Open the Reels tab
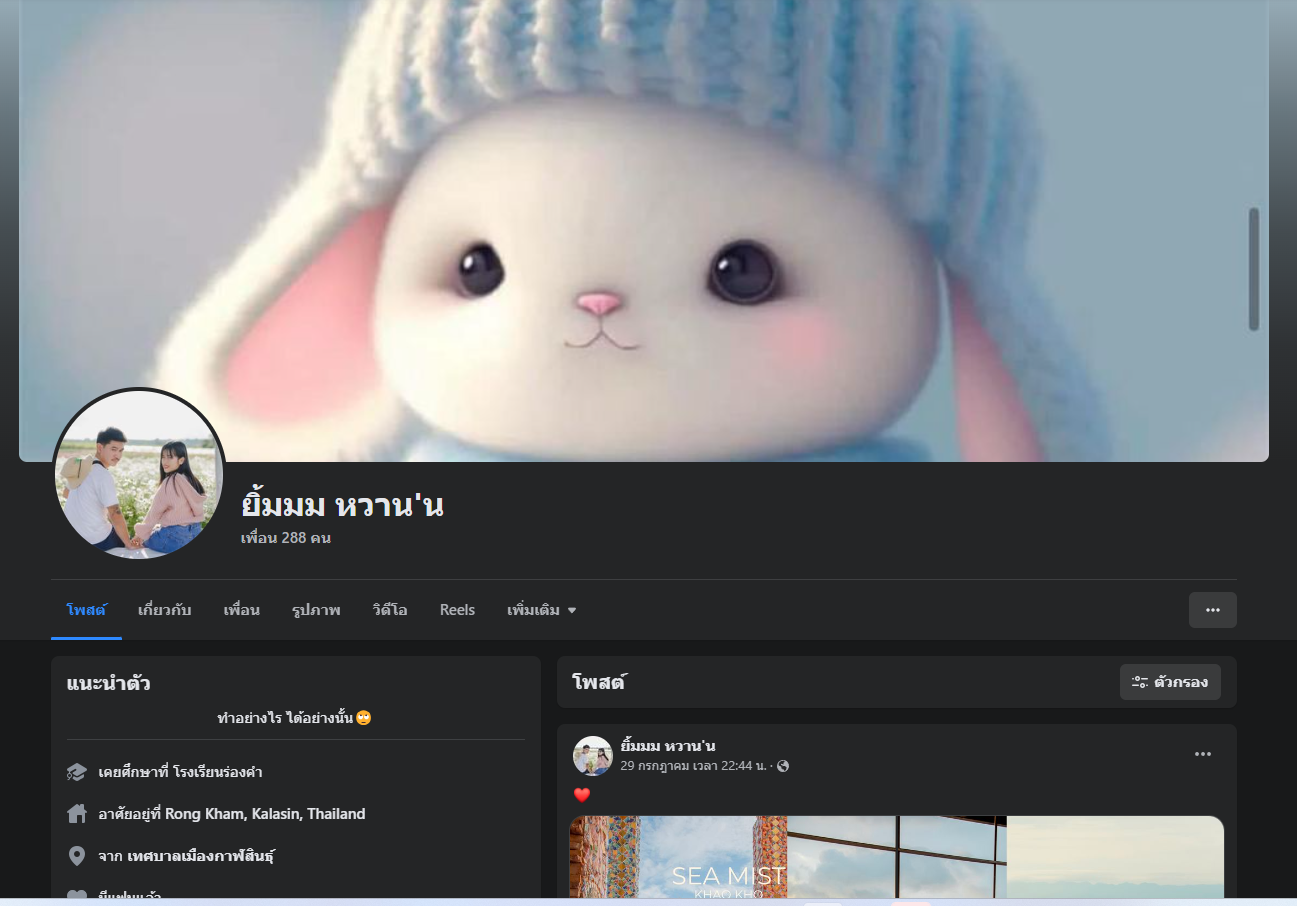Viewport: 1297px width, 906px height. 457,610
